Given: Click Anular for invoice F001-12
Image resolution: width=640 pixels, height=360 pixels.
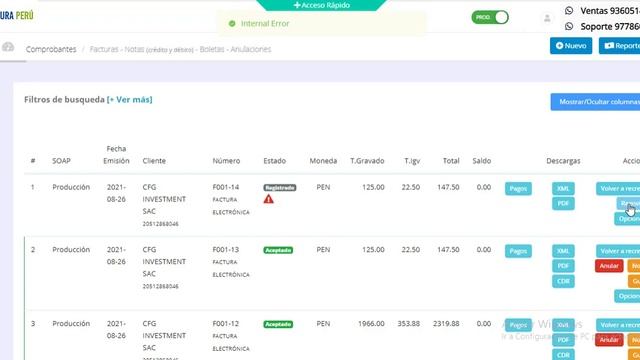Looking at the screenshot, I should tap(609, 340).
